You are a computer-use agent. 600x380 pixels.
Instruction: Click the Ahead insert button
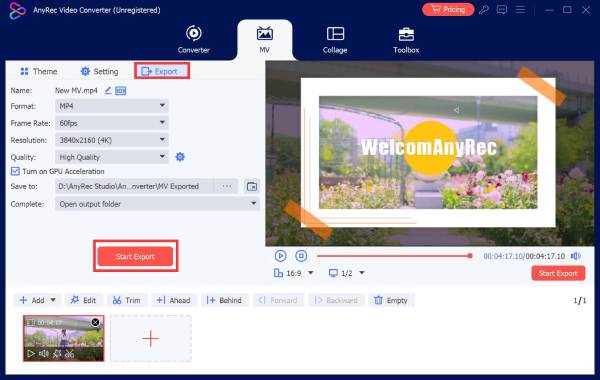click(174, 300)
